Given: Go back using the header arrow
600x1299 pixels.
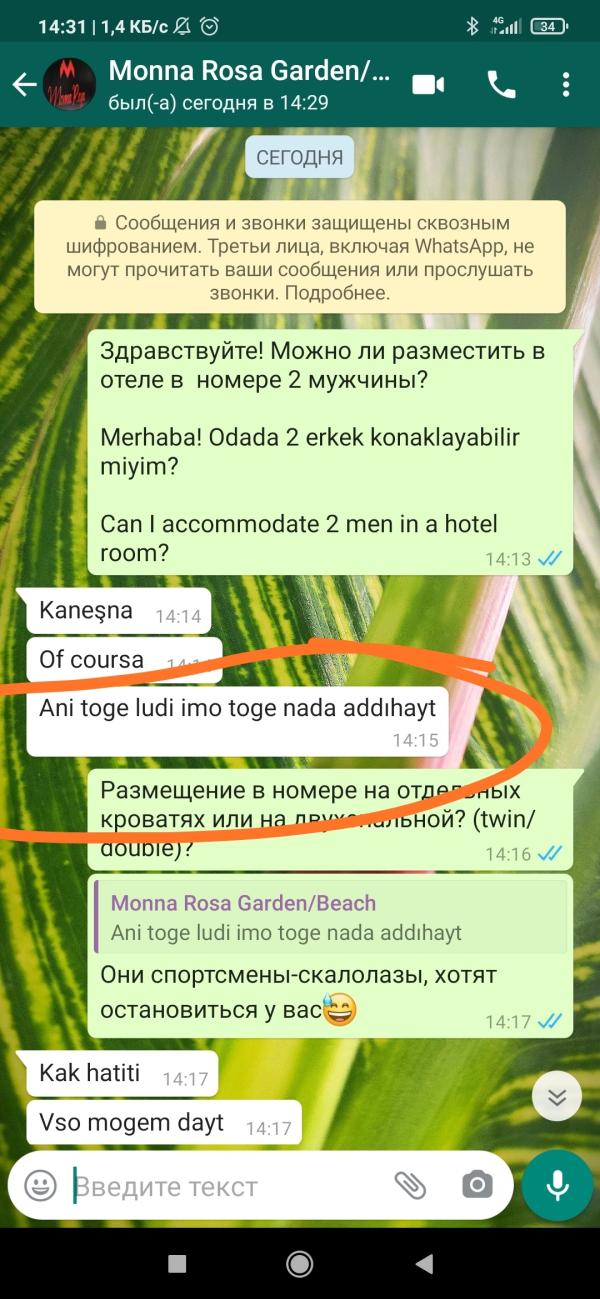Looking at the screenshot, I should (x=24, y=85).
